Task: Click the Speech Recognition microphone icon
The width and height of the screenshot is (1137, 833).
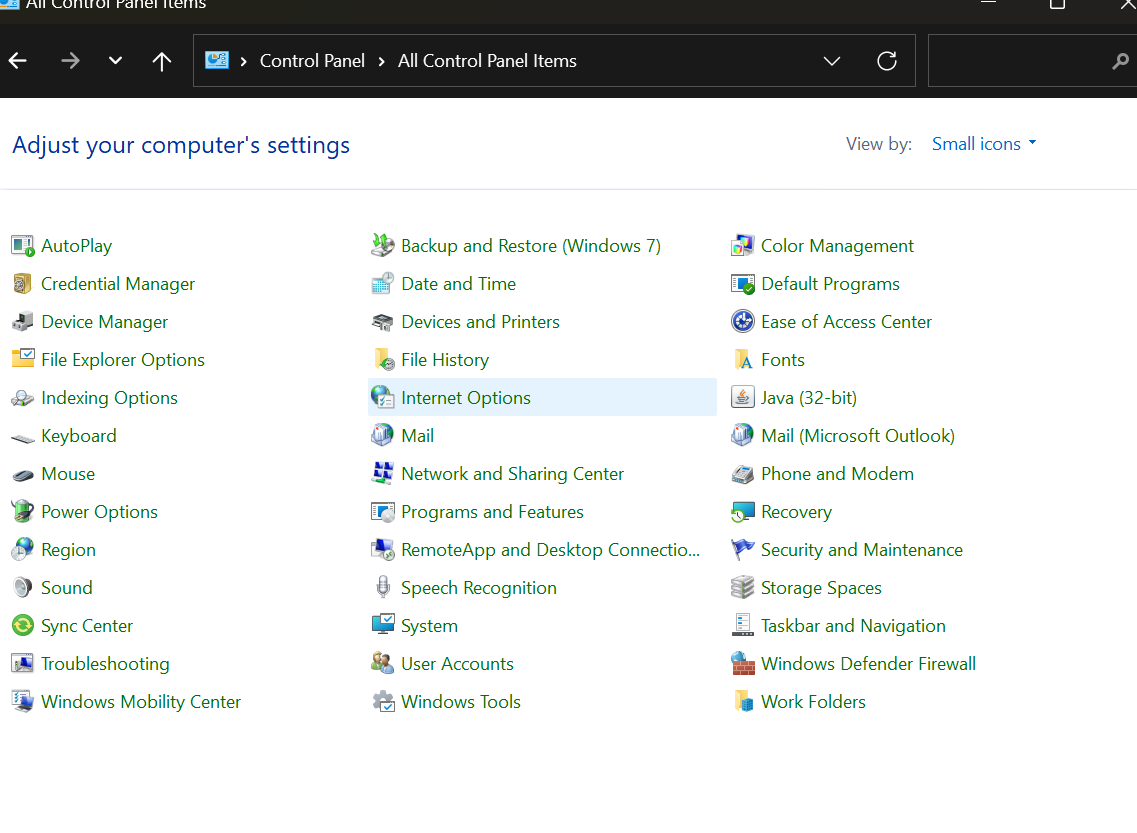Action: 382,588
